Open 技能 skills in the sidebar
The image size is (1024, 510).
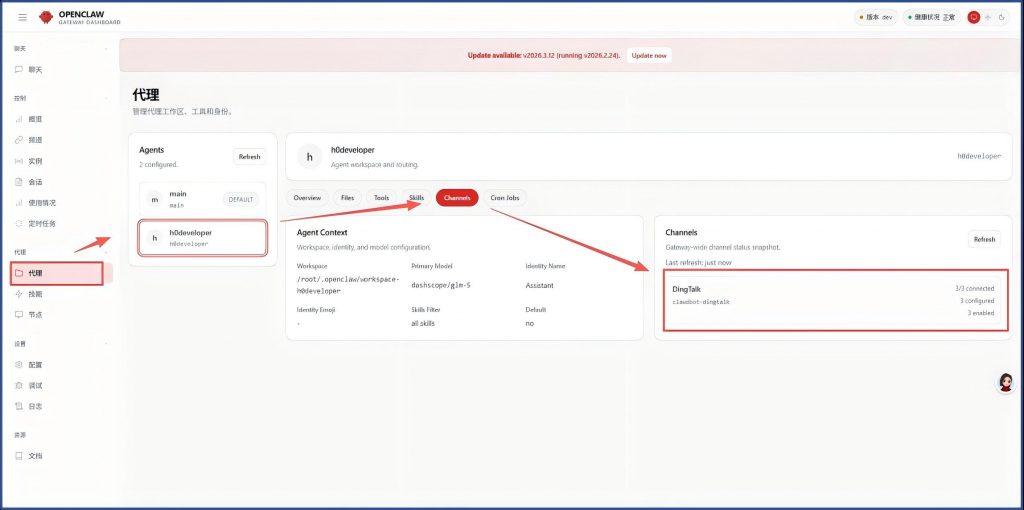point(35,294)
